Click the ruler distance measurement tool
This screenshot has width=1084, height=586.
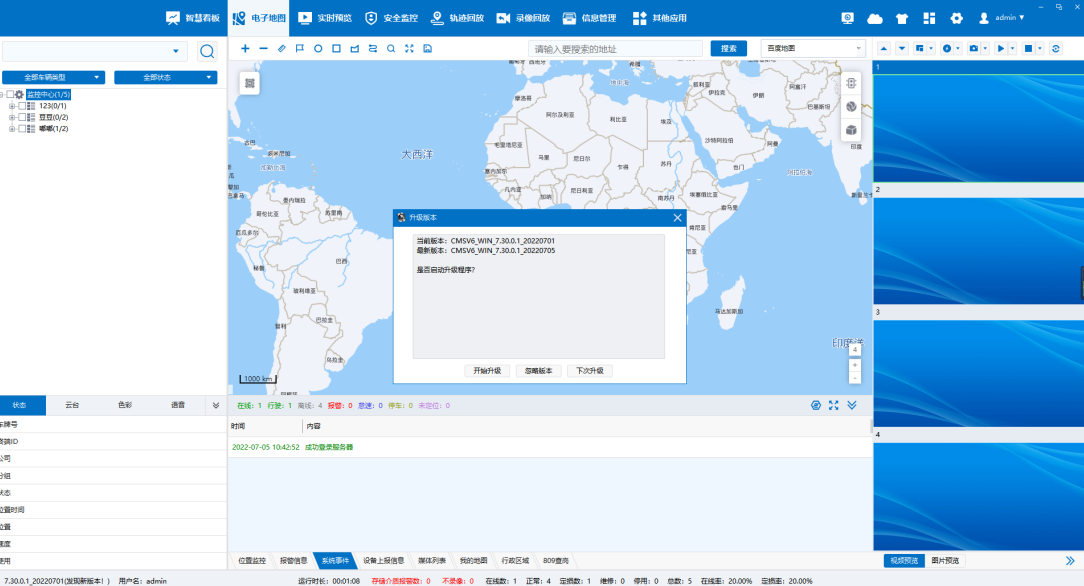pos(282,48)
